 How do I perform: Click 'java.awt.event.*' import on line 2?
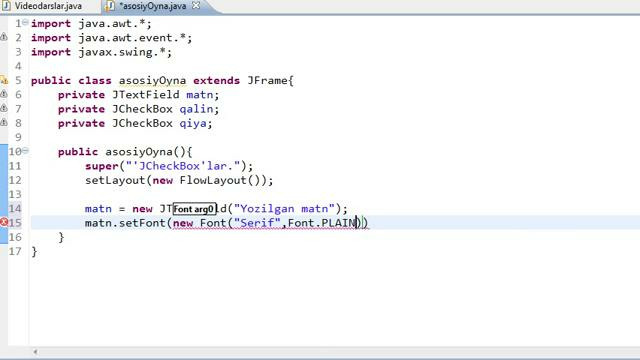tap(132, 38)
